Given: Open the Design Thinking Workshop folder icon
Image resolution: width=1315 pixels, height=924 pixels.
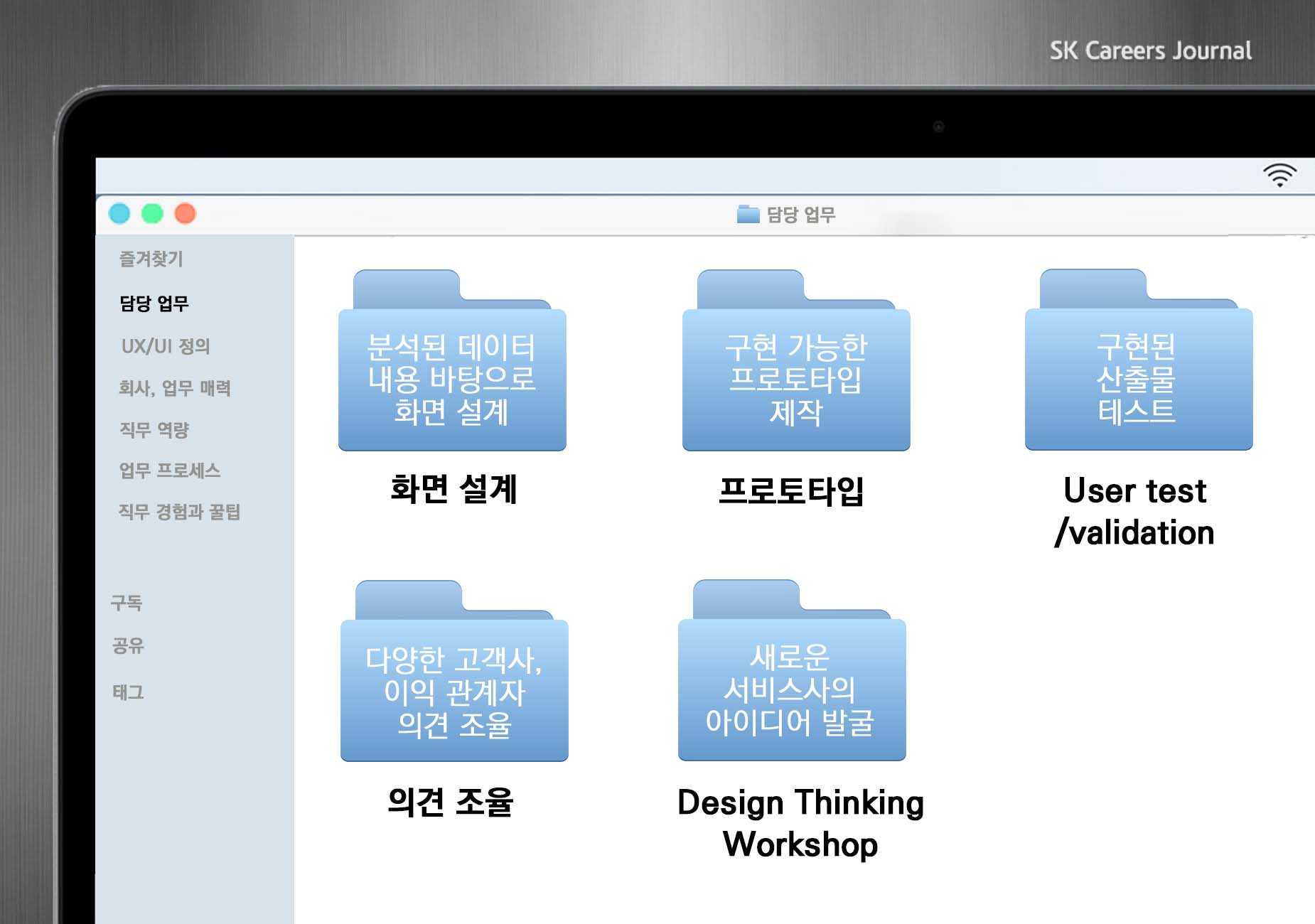Looking at the screenshot, I should (792, 670).
